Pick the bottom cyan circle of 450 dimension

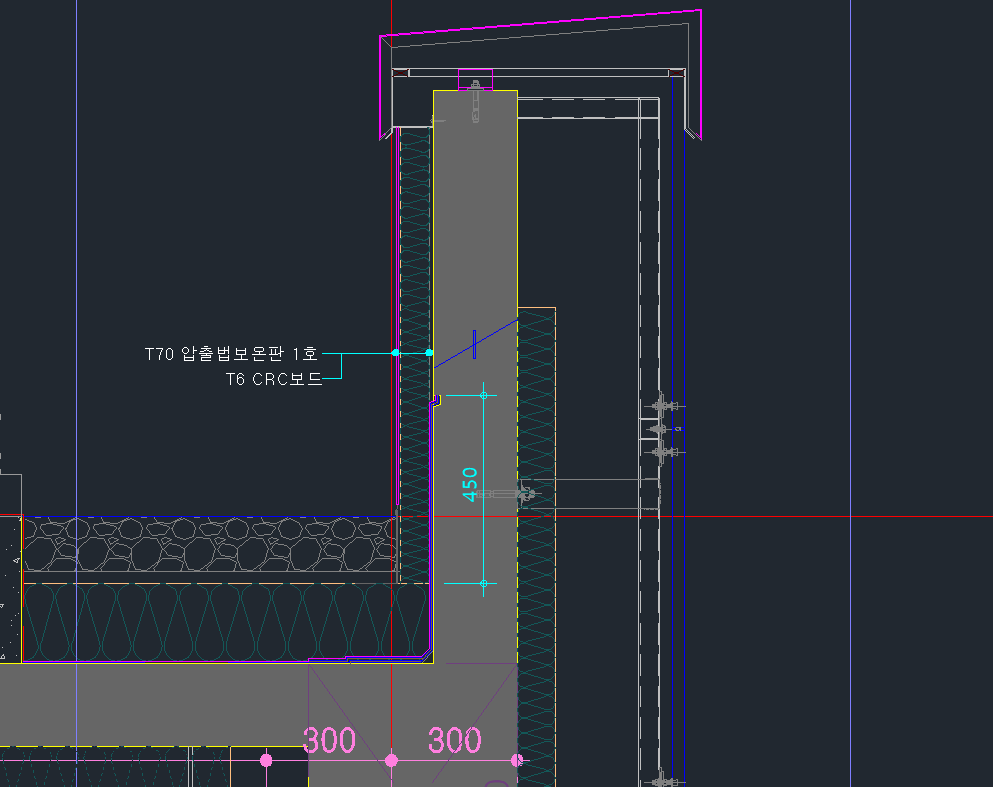pyautogui.click(x=483, y=583)
